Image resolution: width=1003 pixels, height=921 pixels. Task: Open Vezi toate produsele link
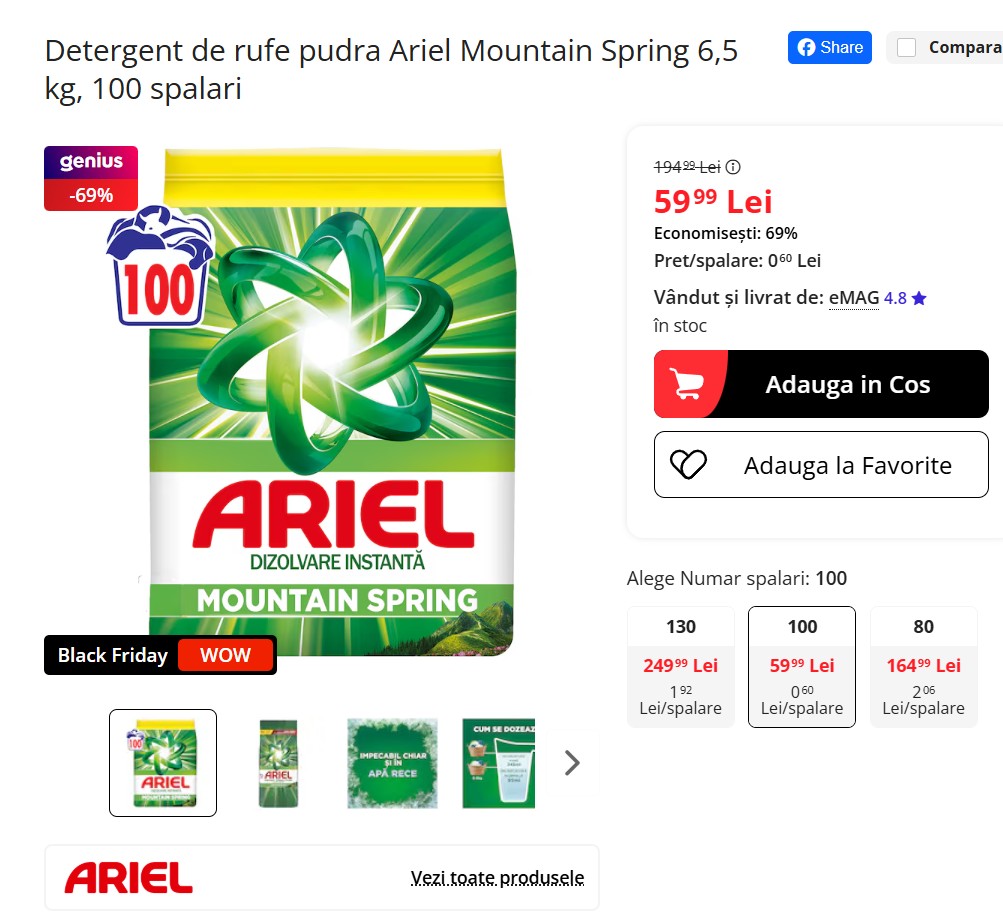click(x=497, y=878)
